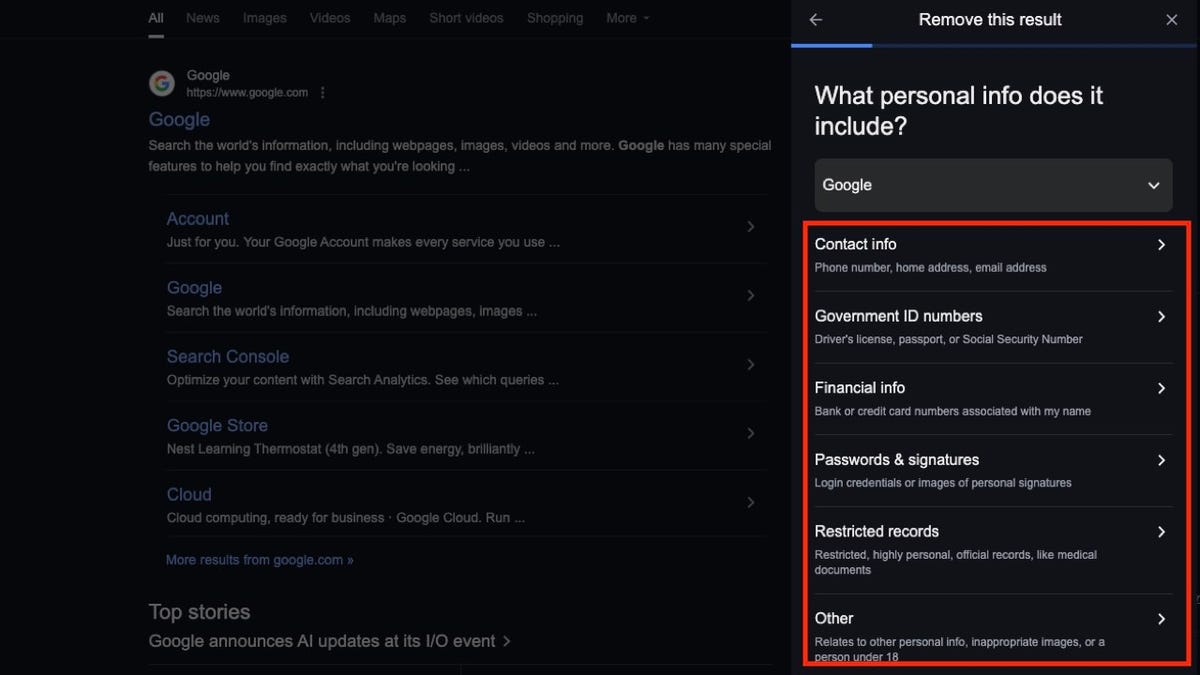Select the Contact info option
Viewport: 1200px width, 675px height.
(990, 255)
